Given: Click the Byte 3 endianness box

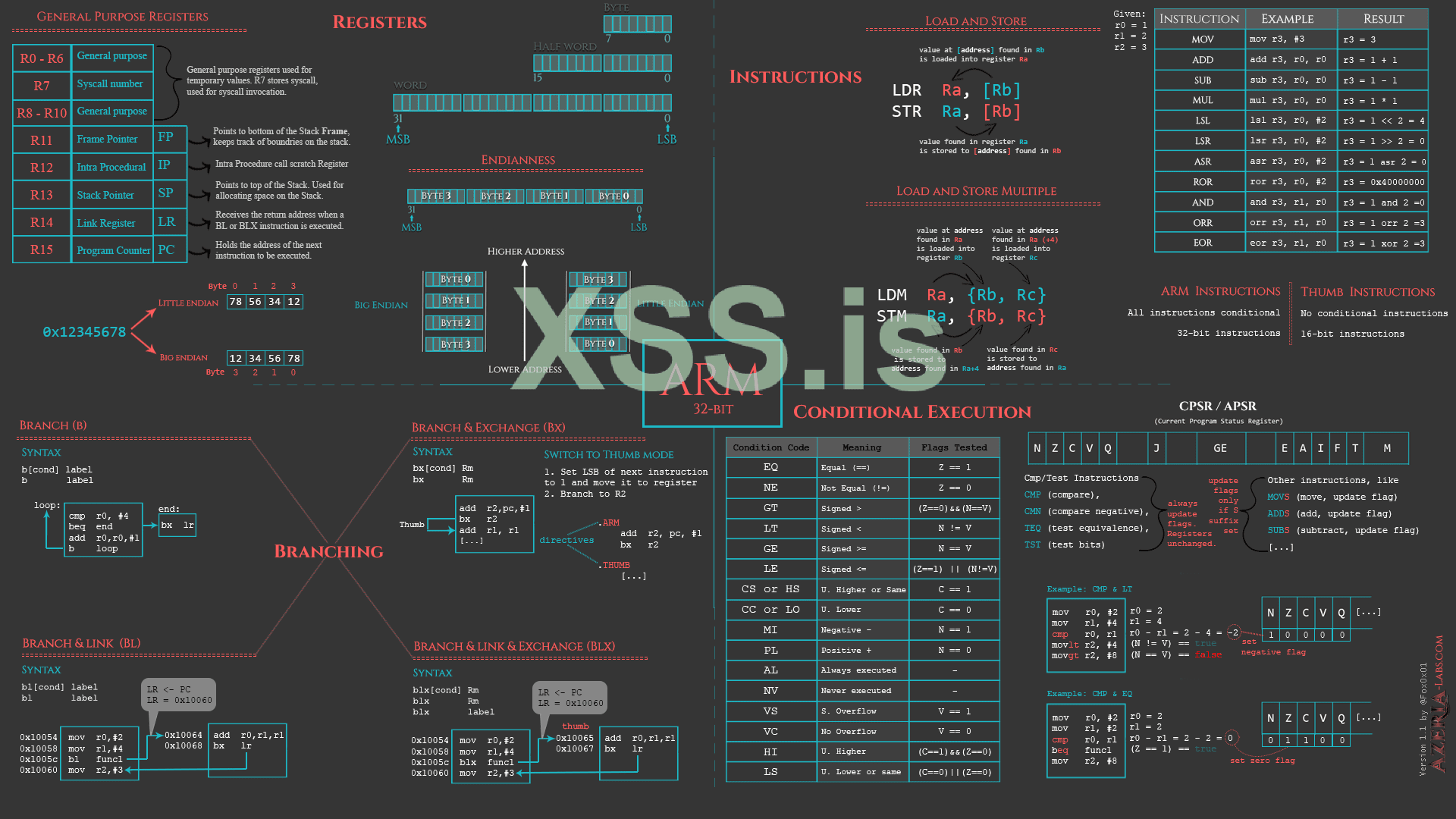Looking at the screenshot, I should [x=436, y=196].
